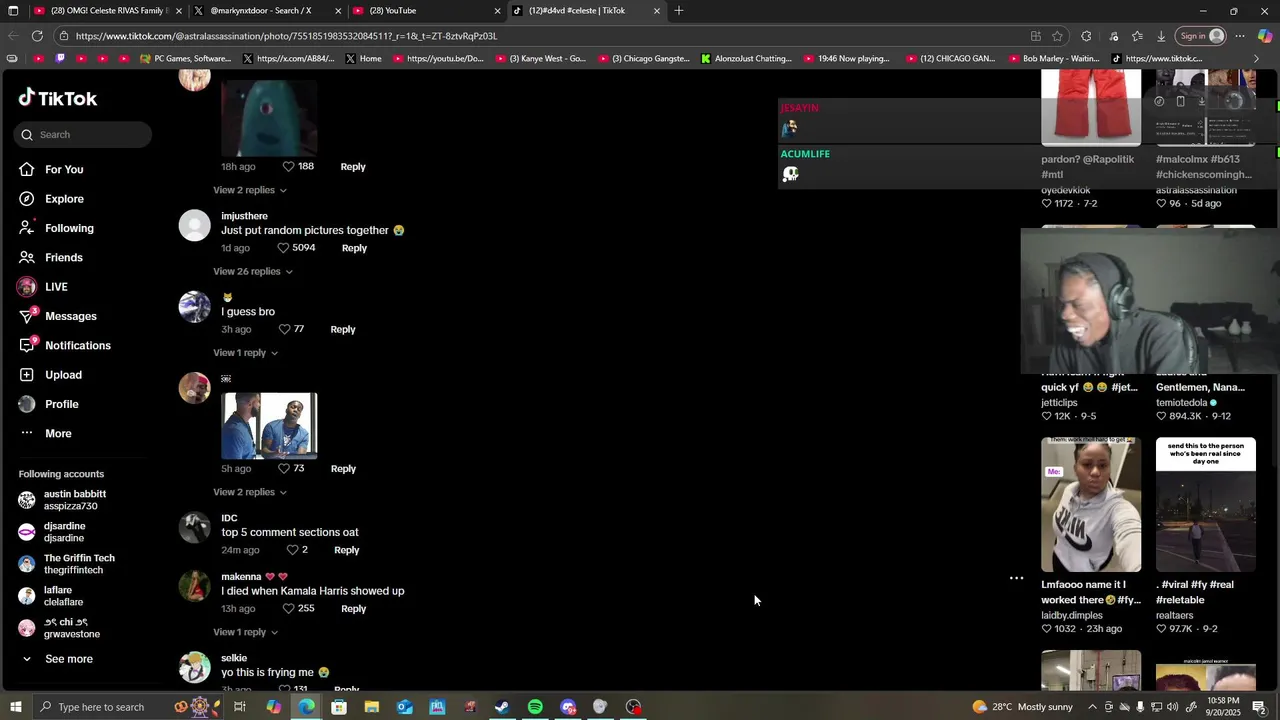Open the Explore page

[64, 199]
